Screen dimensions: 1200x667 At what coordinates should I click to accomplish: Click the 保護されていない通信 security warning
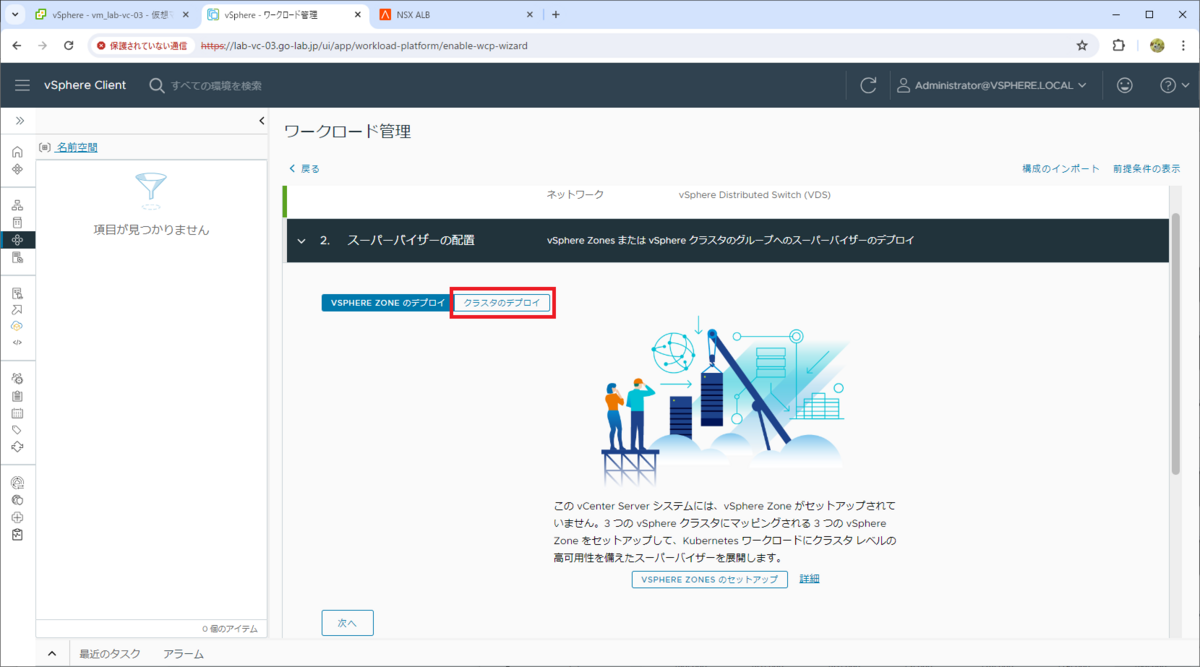pos(142,46)
